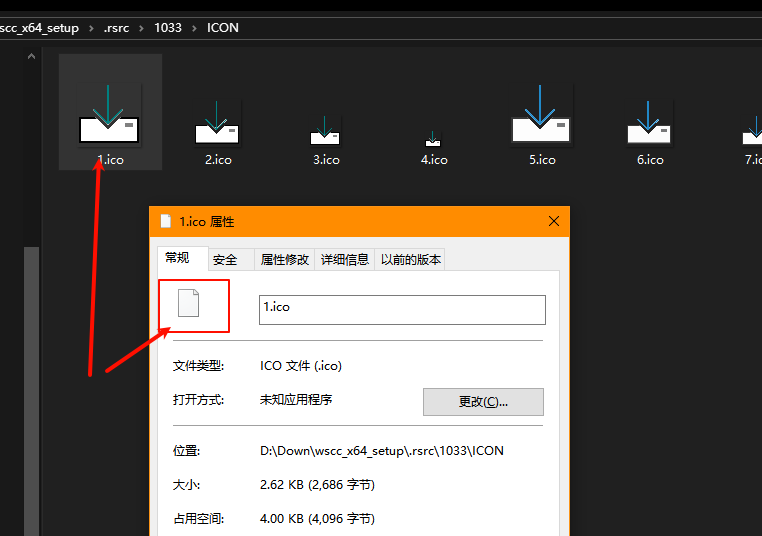This screenshot has height=536, width=762.
Task: Switch to the 以前的版本 tab
Action: [409, 260]
